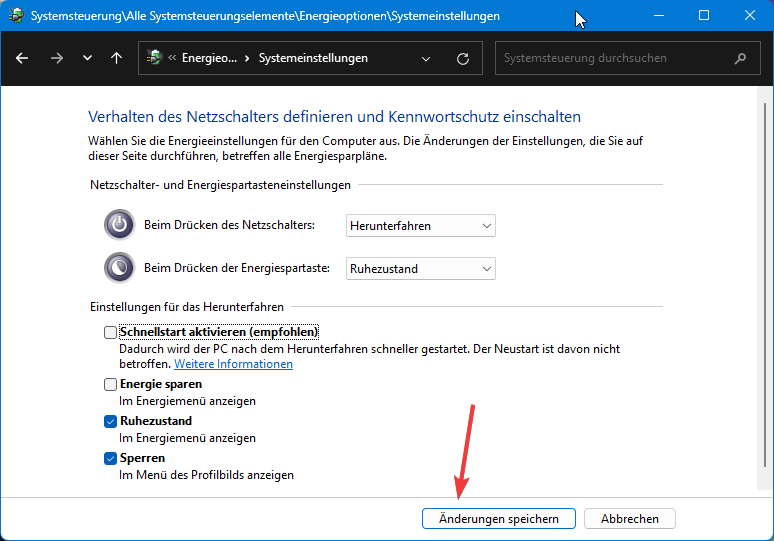Minimize the Systemeinstellungen window
Viewport: 774px width, 541px height.
[x=658, y=15]
